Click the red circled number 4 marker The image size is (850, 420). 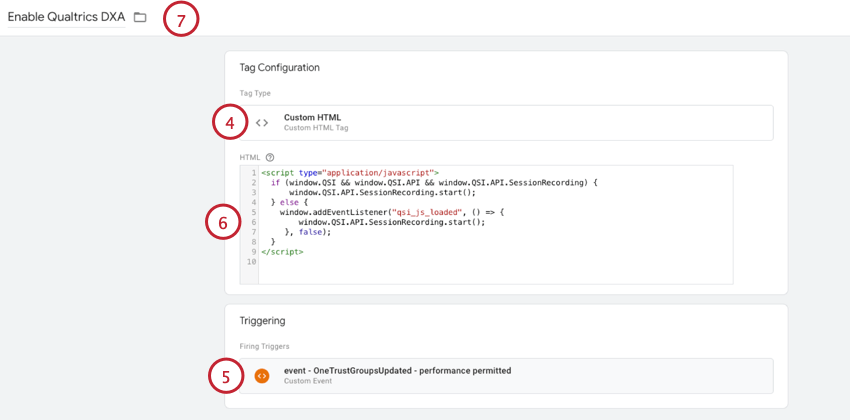pos(229,123)
